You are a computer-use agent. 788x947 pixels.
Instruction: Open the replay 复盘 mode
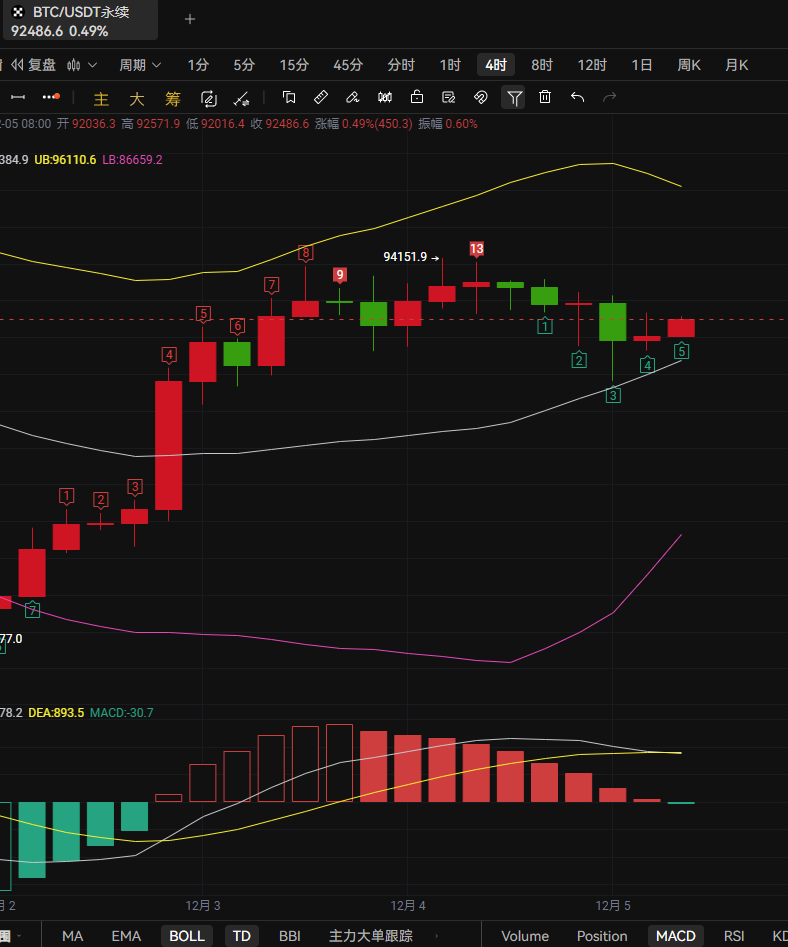pos(34,65)
